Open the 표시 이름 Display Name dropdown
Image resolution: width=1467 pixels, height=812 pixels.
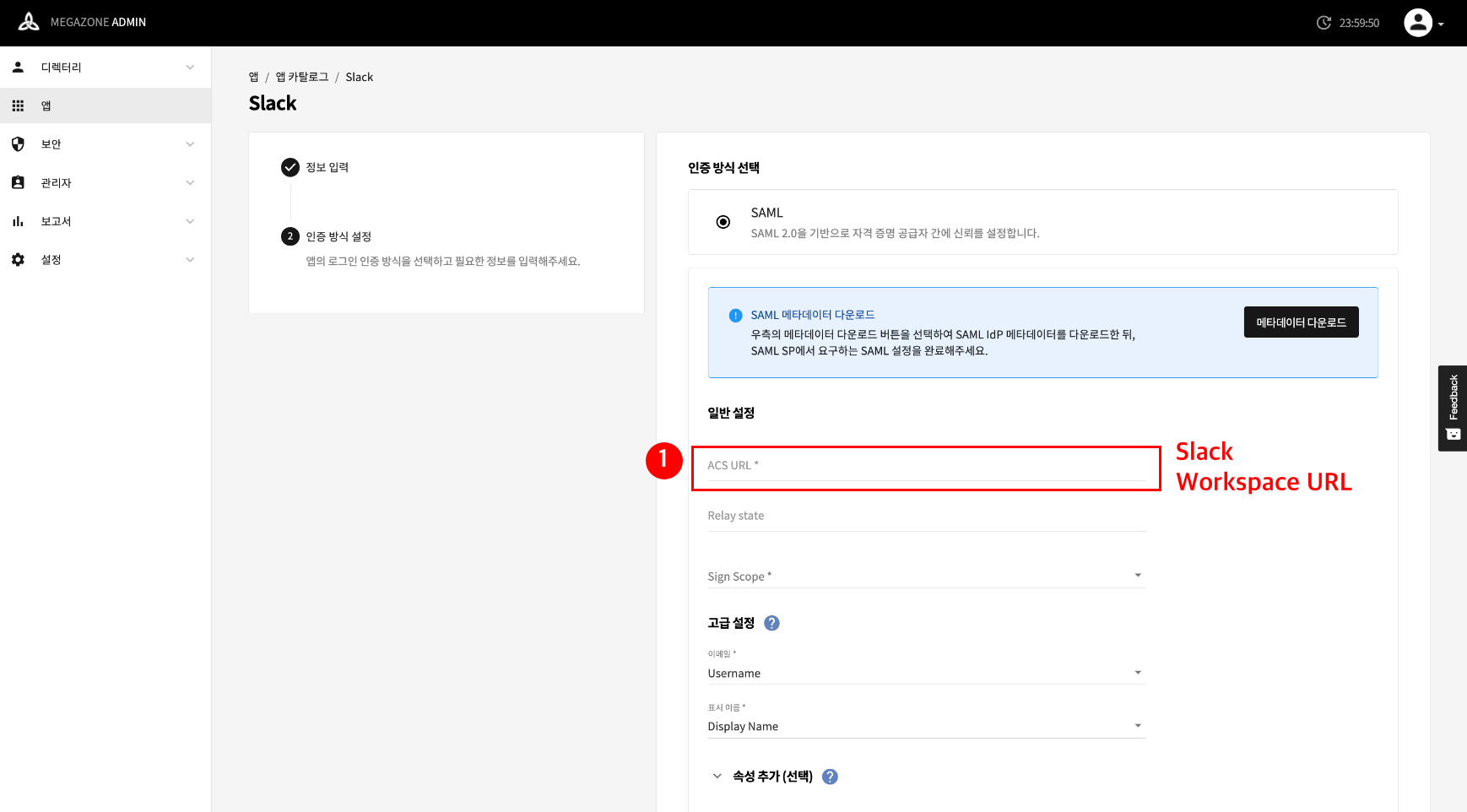coord(927,726)
